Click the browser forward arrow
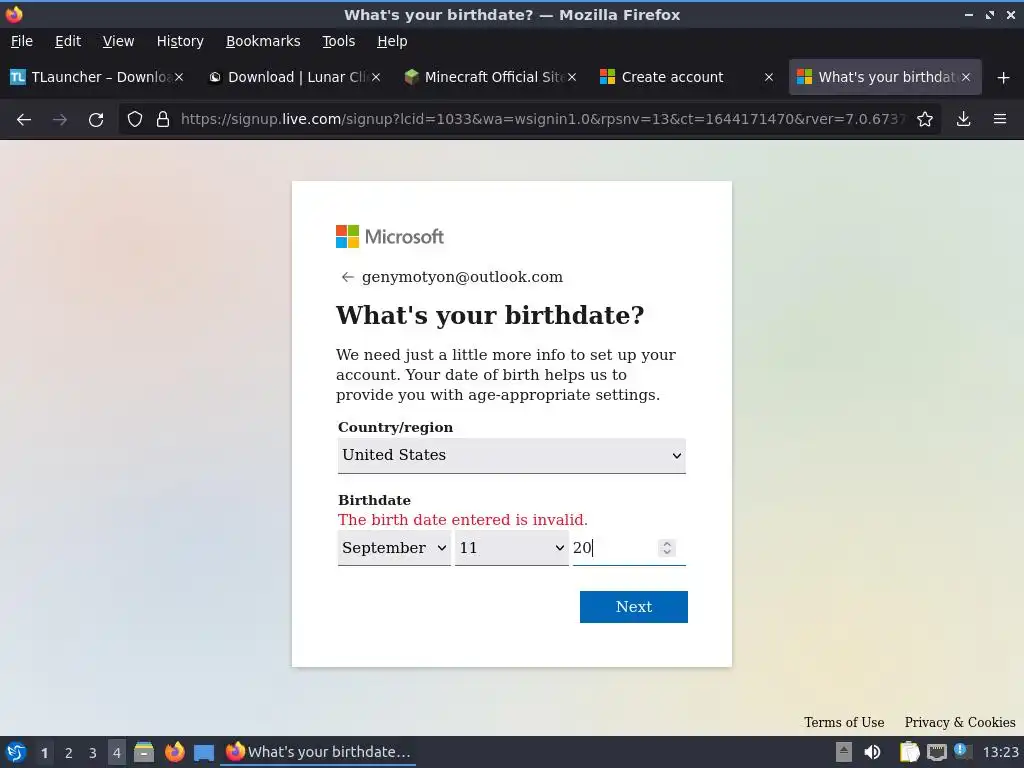 59,120
